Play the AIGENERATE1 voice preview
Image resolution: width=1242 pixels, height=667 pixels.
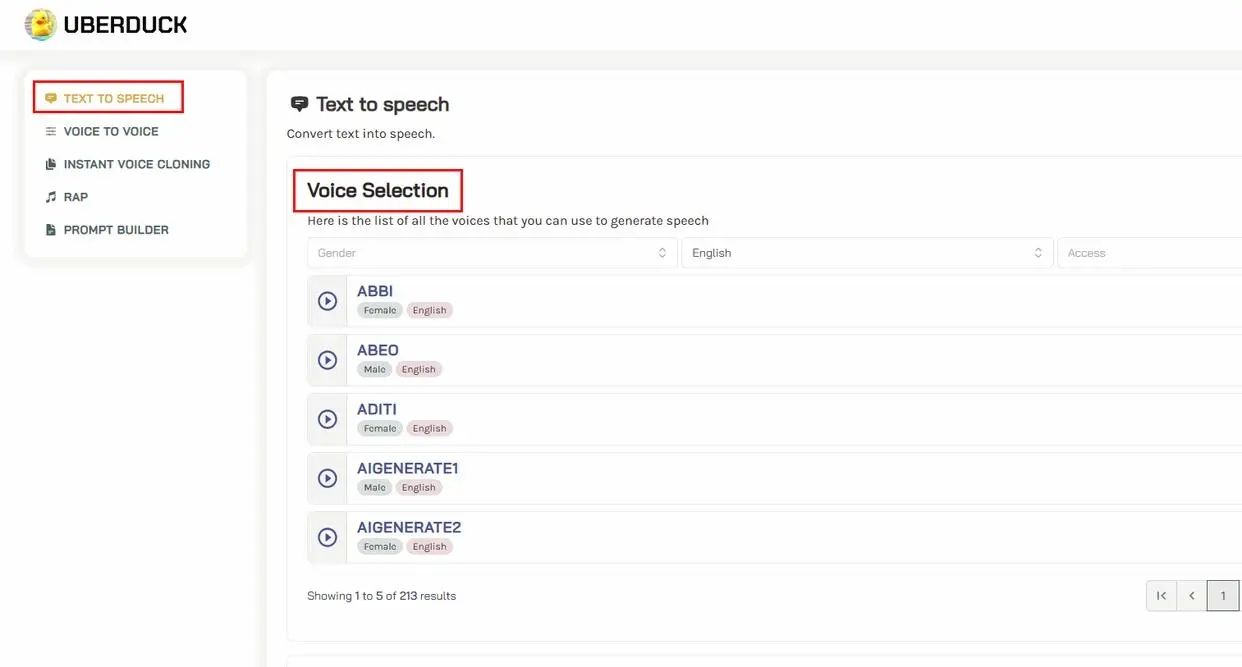coord(327,477)
